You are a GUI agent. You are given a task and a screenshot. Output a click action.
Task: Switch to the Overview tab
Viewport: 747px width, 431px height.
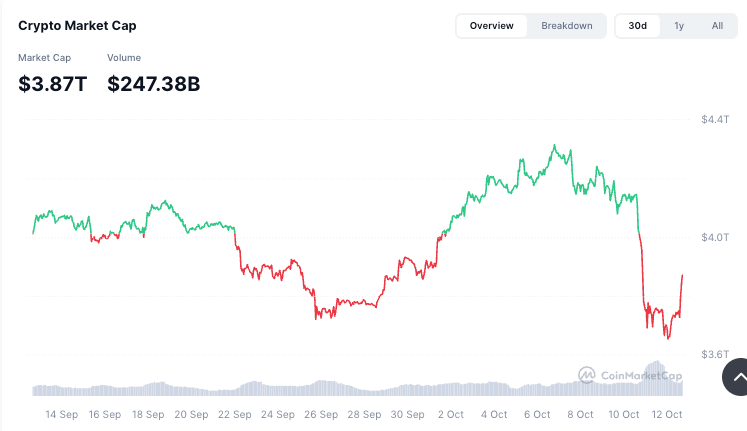point(491,26)
